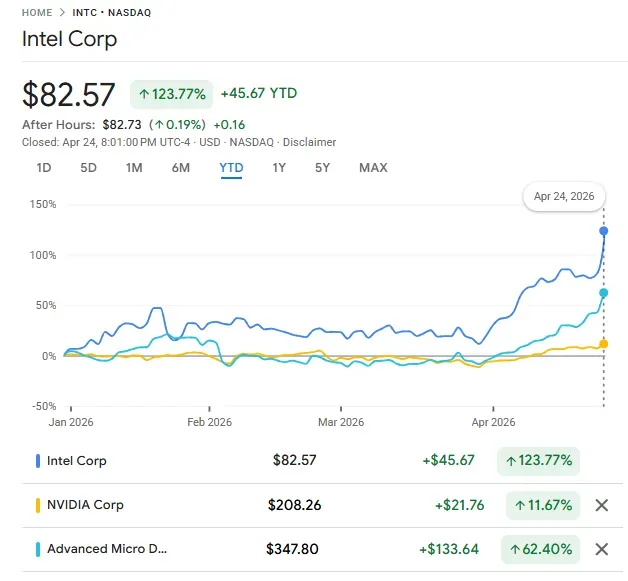Click the After Hours 0.19% change
The image size is (628, 581).
177,125
